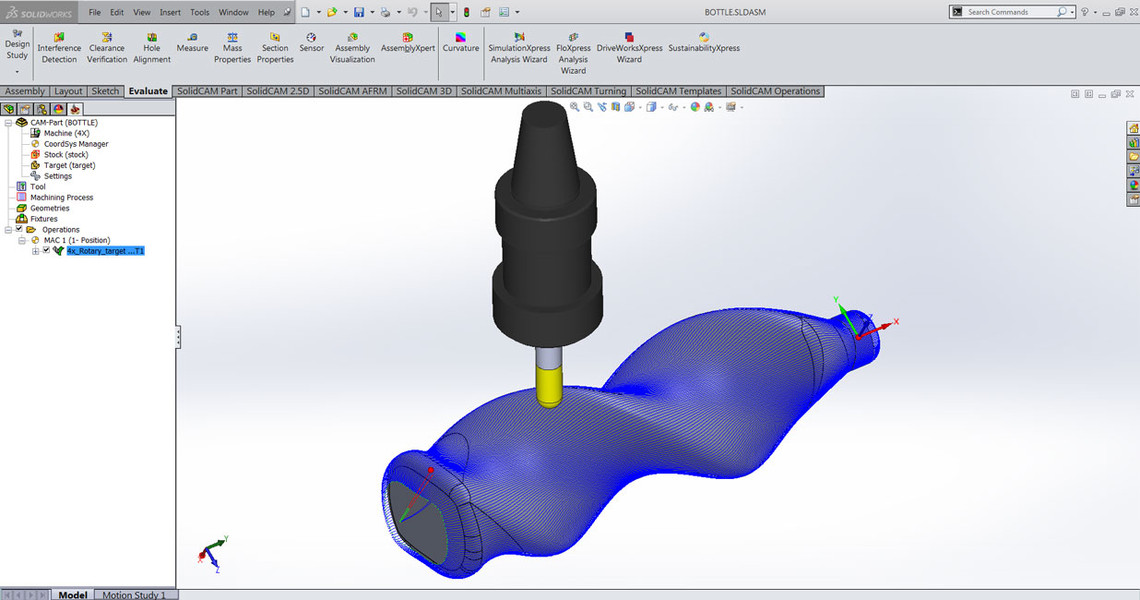
Task: Open the Tools menu
Action: (199, 12)
